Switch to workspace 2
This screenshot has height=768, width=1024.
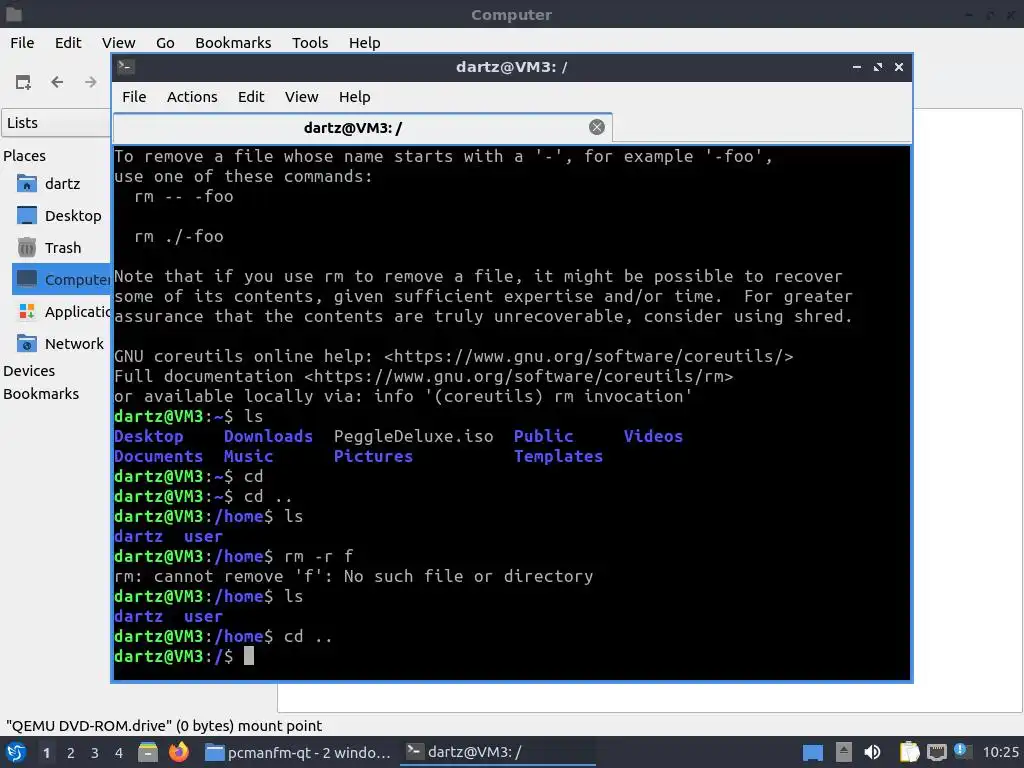[x=71, y=753]
